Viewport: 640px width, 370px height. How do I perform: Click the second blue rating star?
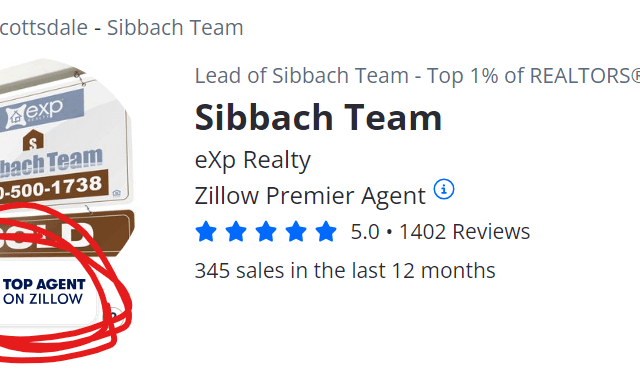point(236,231)
